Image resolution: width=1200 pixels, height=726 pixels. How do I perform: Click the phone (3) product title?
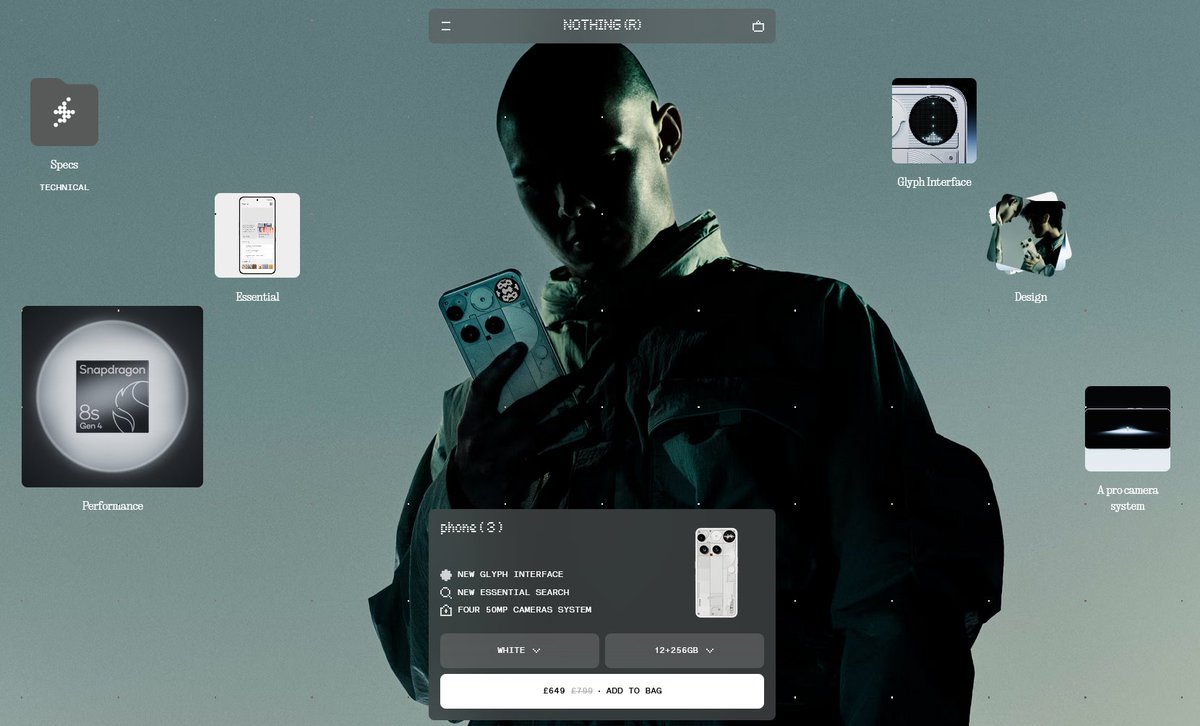472,527
